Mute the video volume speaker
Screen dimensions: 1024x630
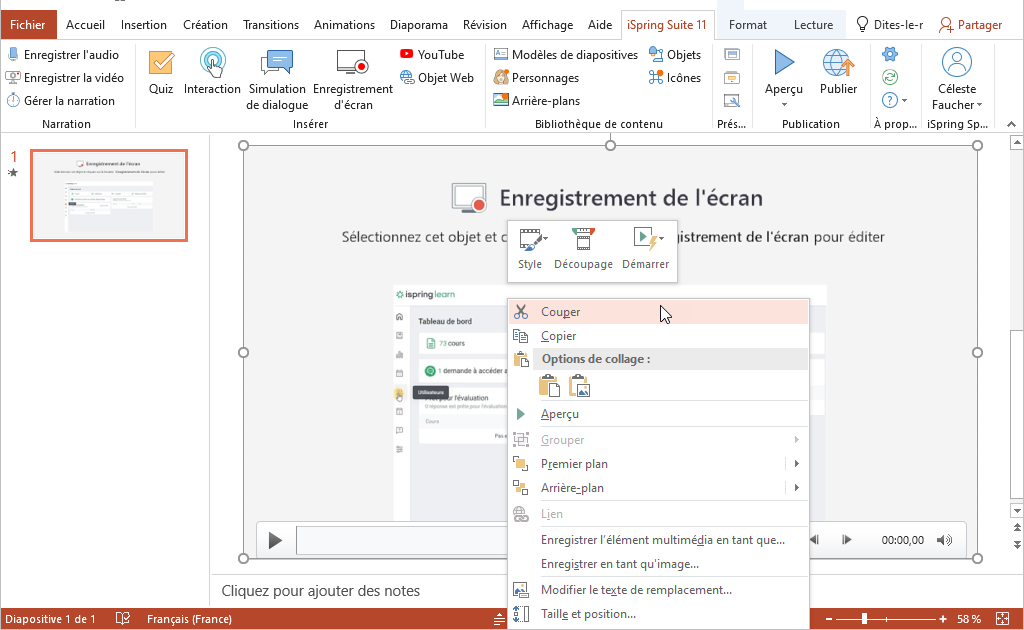[x=944, y=540]
